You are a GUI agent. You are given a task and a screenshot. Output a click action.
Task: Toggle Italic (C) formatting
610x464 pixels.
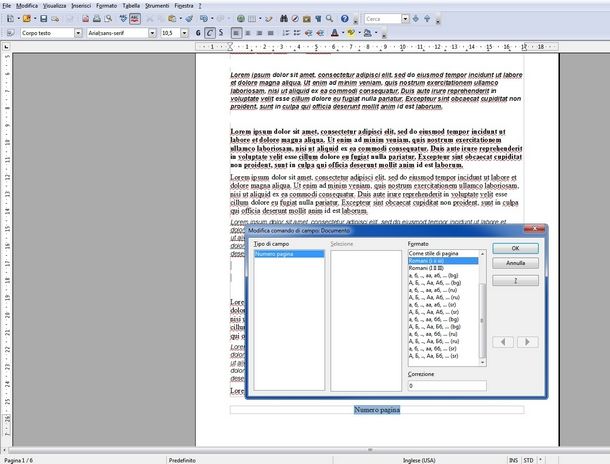tap(210, 33)
